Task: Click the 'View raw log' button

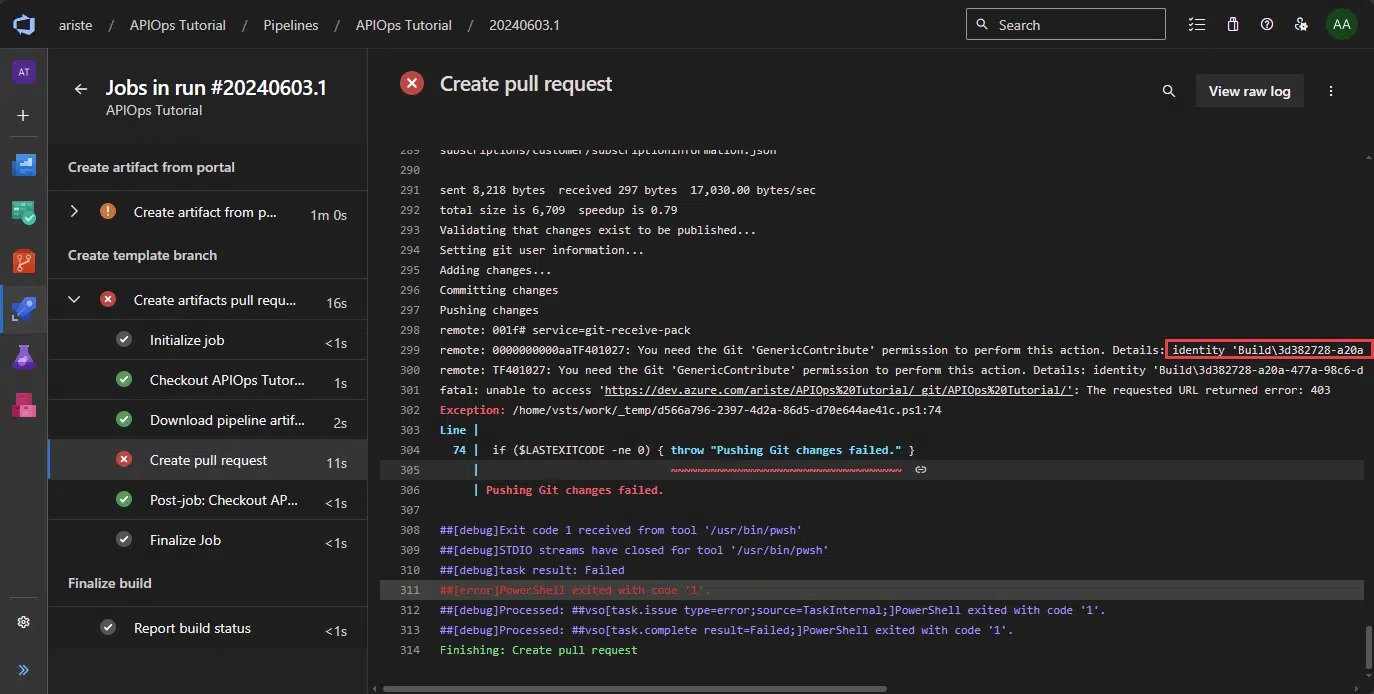Action: pos(1249,90)
